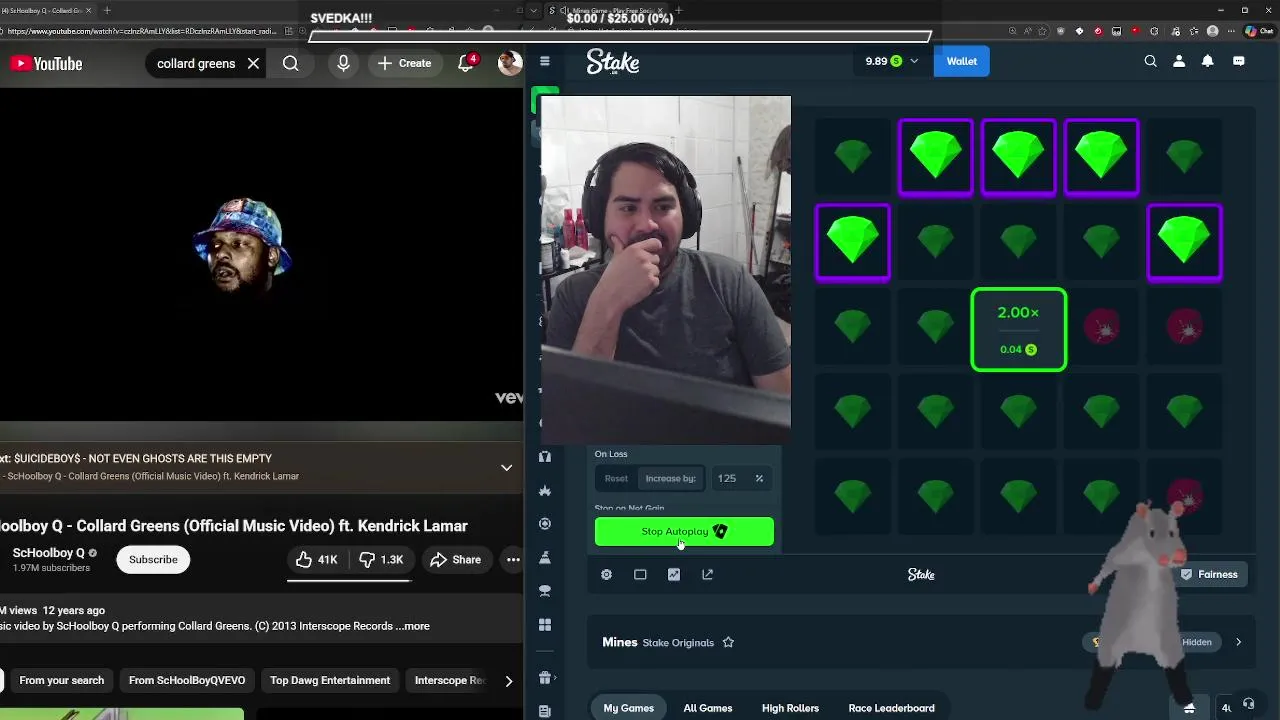
Task: Deselect the highlighted gem in top row, middle column
Action: pyautogui.click(x=1018, y=157)
